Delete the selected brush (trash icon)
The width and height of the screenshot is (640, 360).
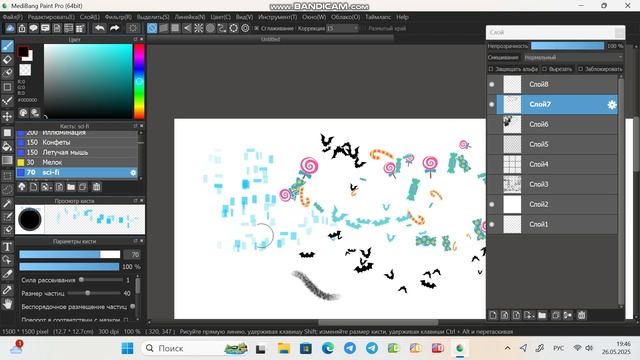[x=96, y=187]
